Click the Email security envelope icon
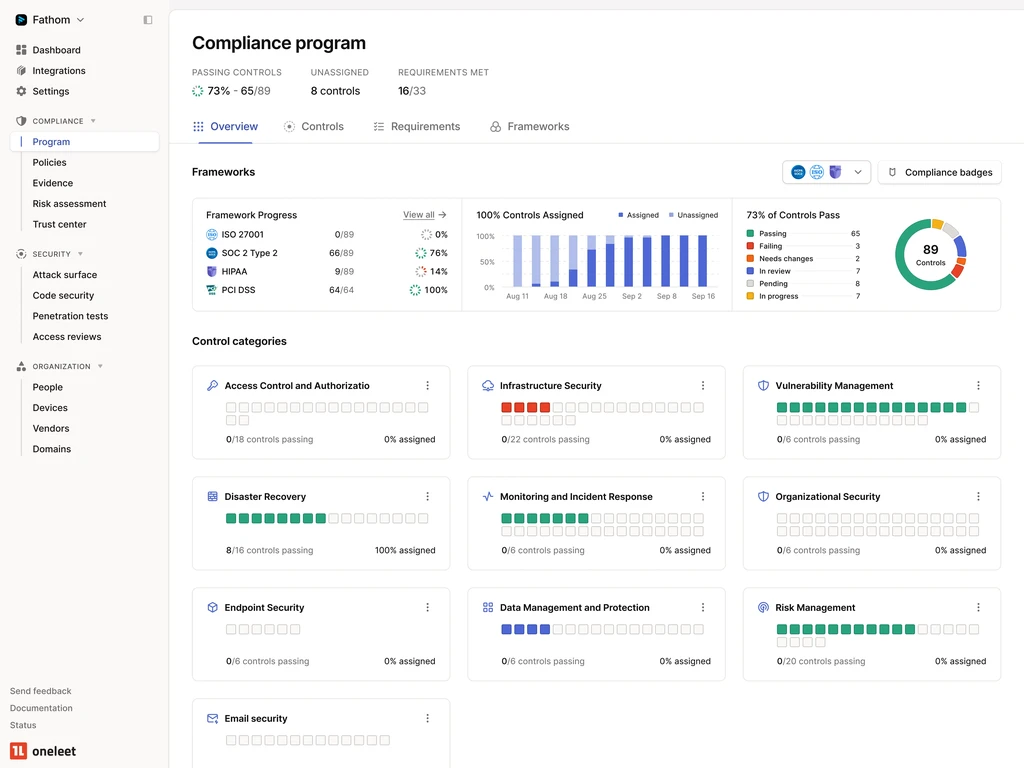This screenshot has width=1024, height=768. pyautogui.click(x=212, y=718)
